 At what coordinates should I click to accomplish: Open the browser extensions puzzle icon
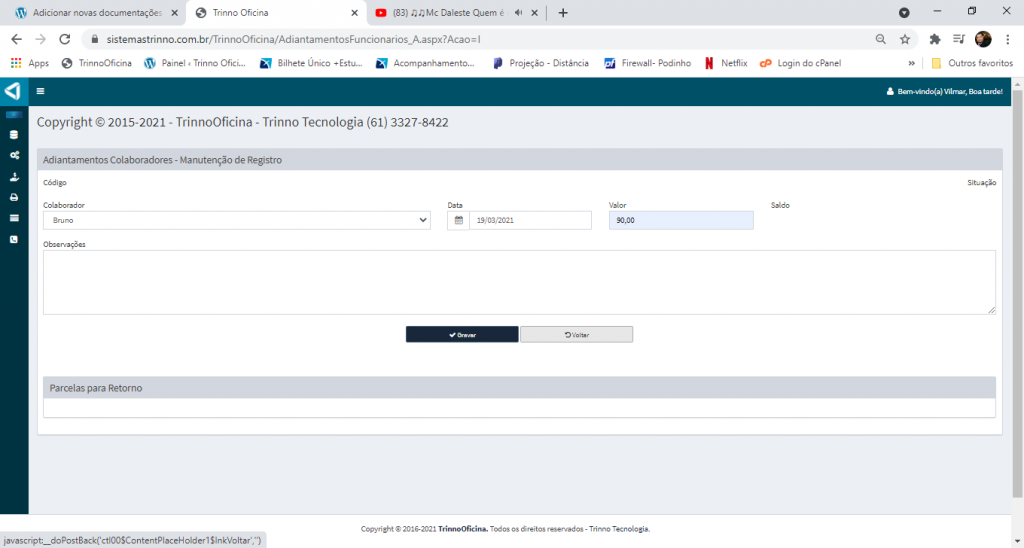click(935, 39)
